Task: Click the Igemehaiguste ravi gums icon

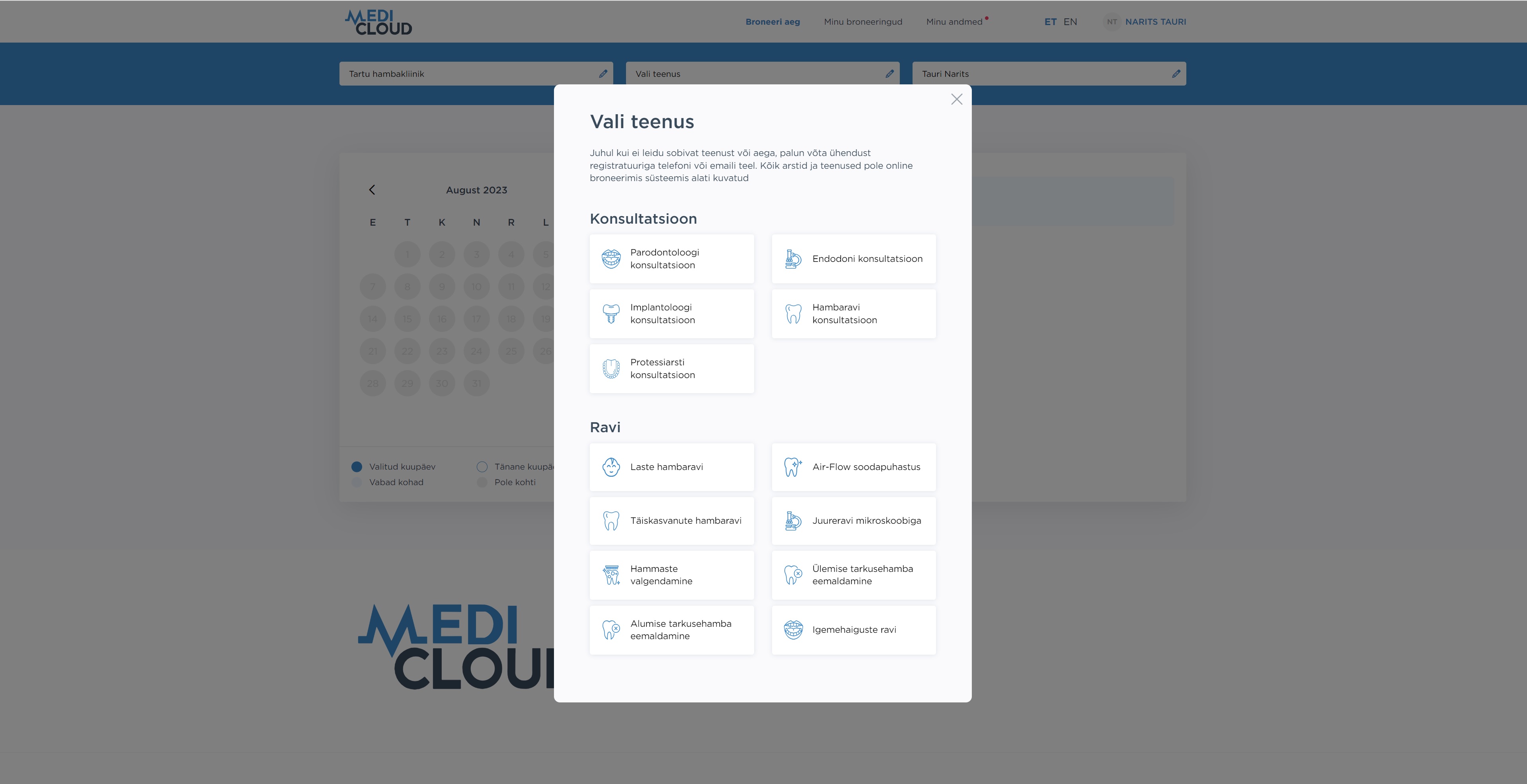Action: coord(792,630)
